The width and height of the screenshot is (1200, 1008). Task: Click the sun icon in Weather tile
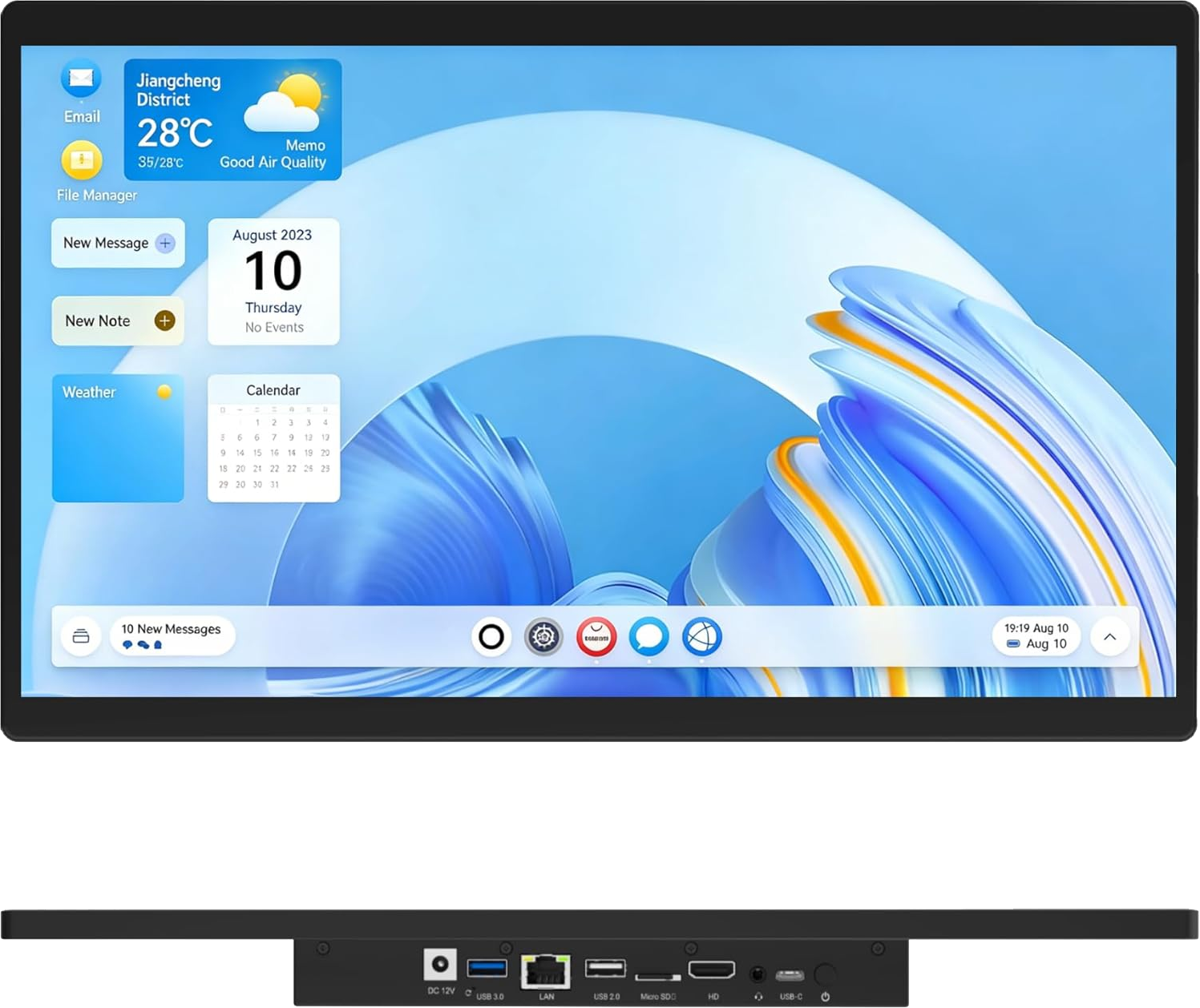pyautogui.click(x=164, y=392)
